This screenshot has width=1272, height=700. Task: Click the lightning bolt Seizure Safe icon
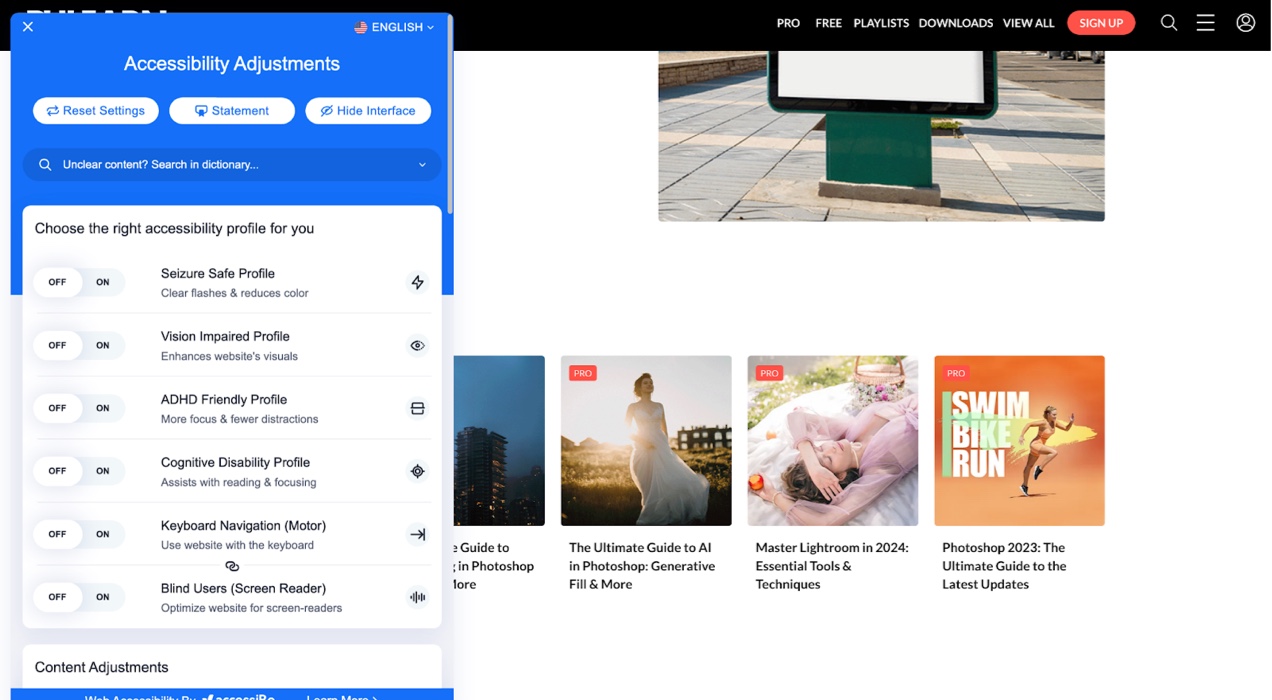point(418,282)
